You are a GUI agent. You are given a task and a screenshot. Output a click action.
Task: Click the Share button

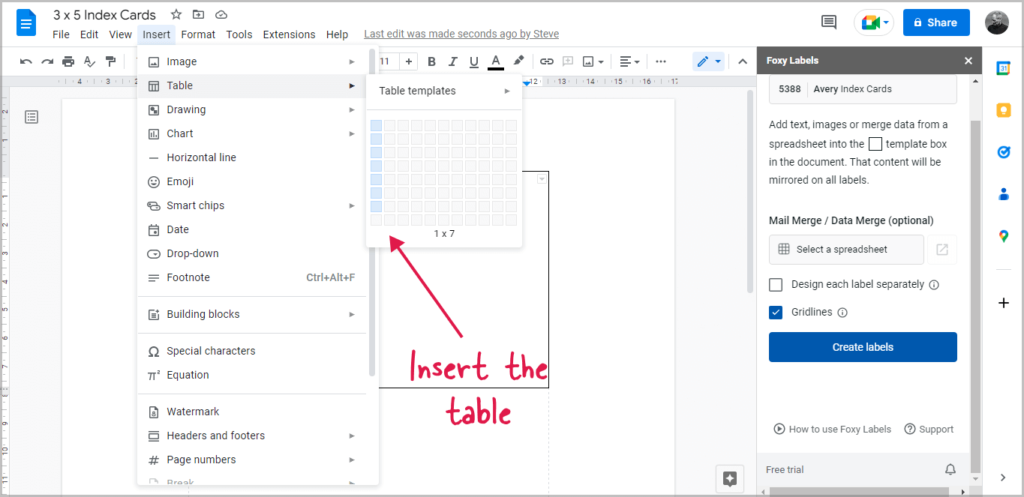click(x=936, y=22)
